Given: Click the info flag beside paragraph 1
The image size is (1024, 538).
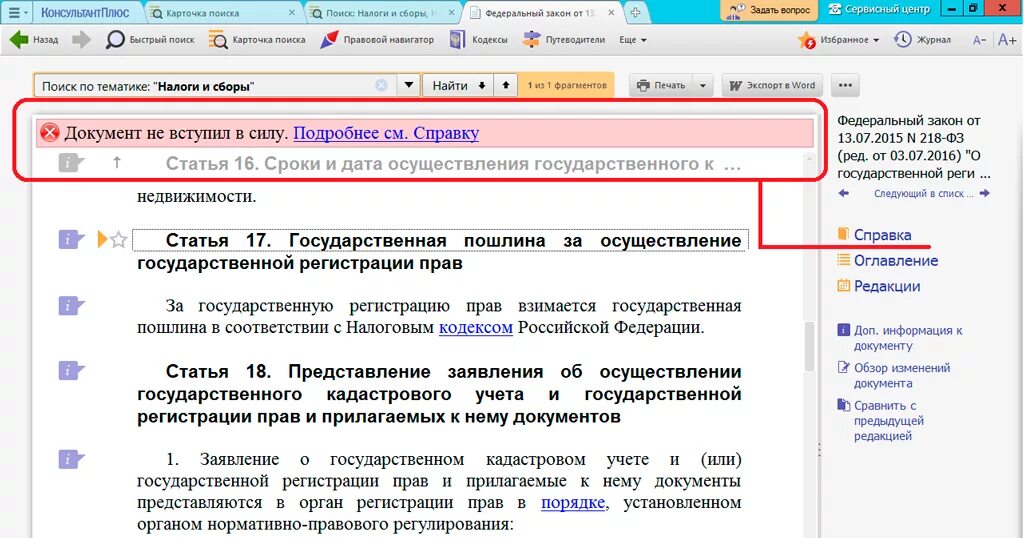Looking at the screenshot, I should [71, 459].
